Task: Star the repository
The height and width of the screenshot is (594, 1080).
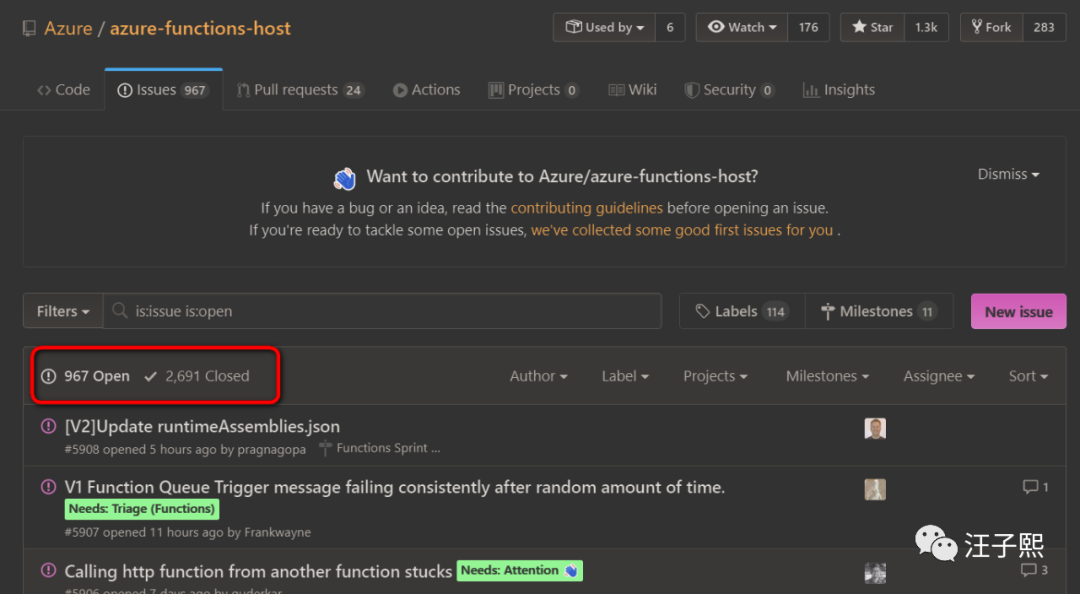Action: click(x=872, y=28)
